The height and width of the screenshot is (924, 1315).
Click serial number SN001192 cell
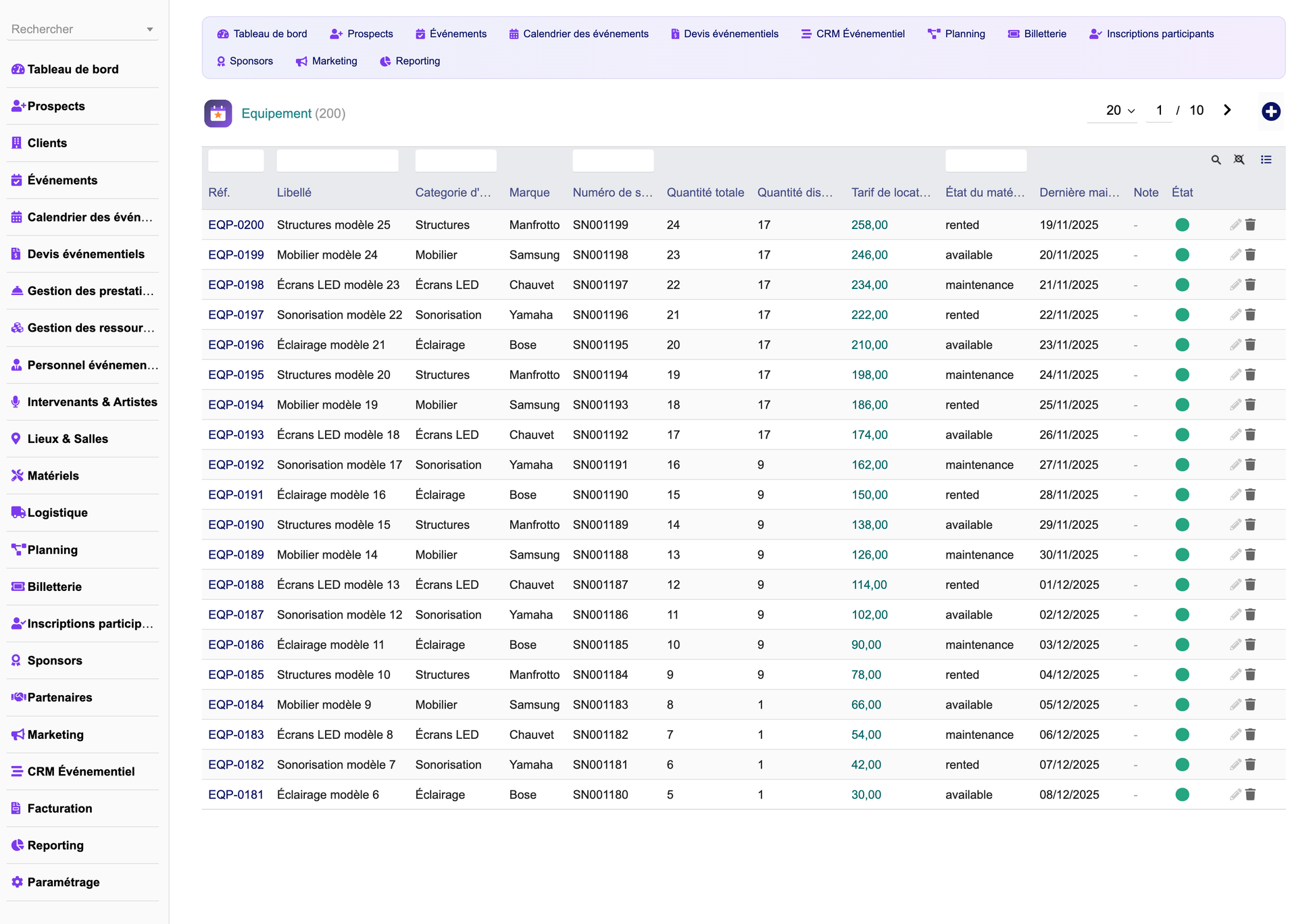tap(600, 435)
